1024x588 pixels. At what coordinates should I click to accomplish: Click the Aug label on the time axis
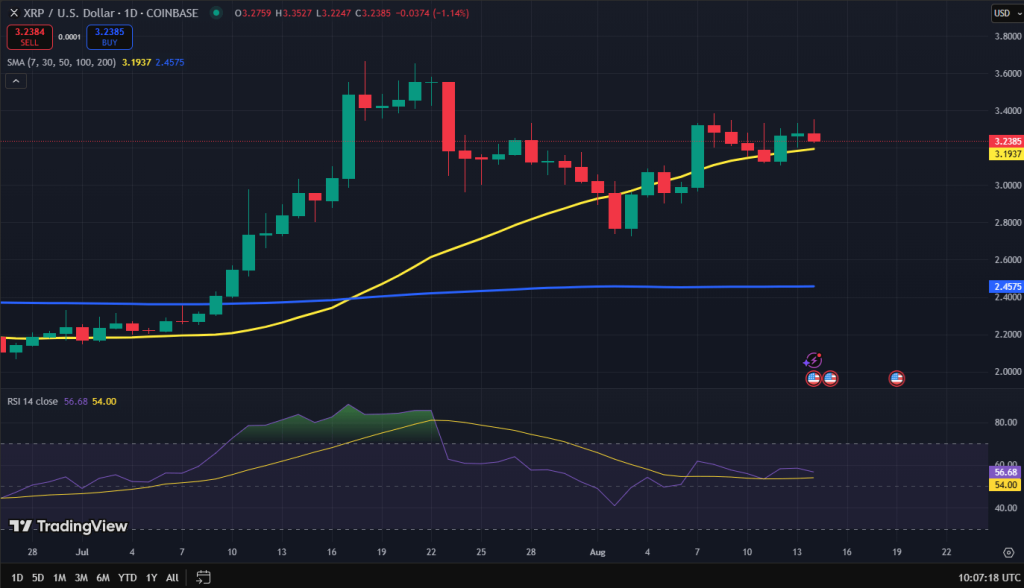click(x=598, y=552)
